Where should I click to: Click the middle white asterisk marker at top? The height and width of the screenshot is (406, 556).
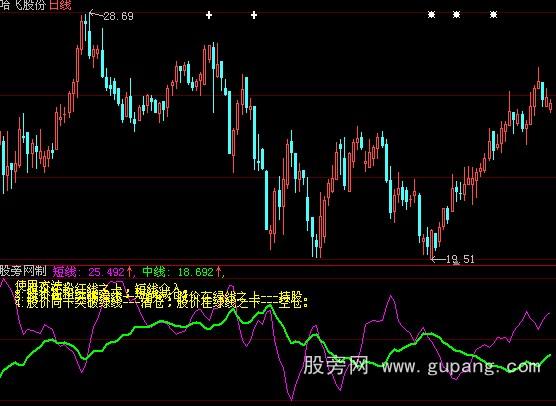tap(456, 15)
